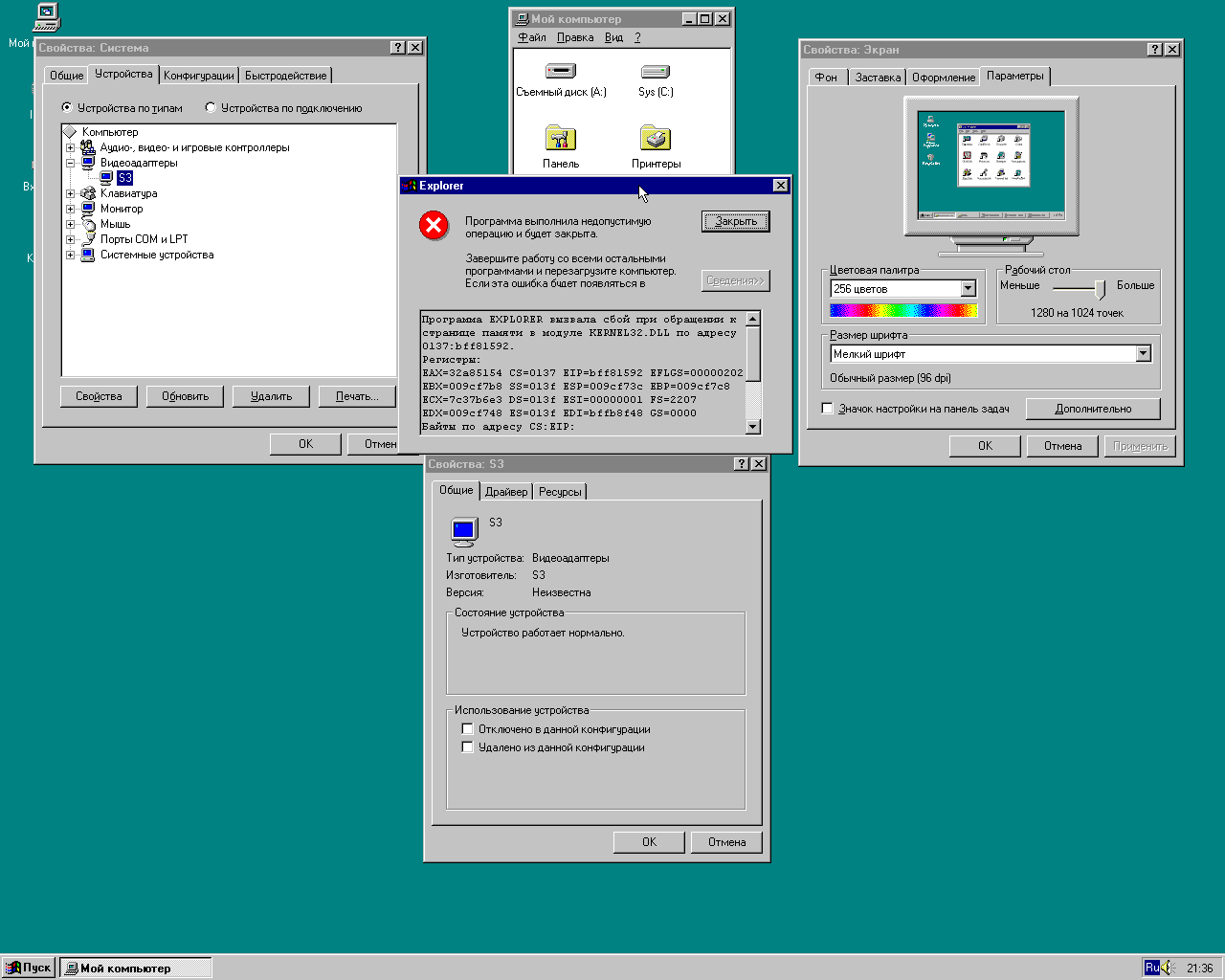Image resolution: width=1225 pixels, height=980 pixels.
Task: Click Закрыть in the Explorer error dialog
Action: (736, 221)
